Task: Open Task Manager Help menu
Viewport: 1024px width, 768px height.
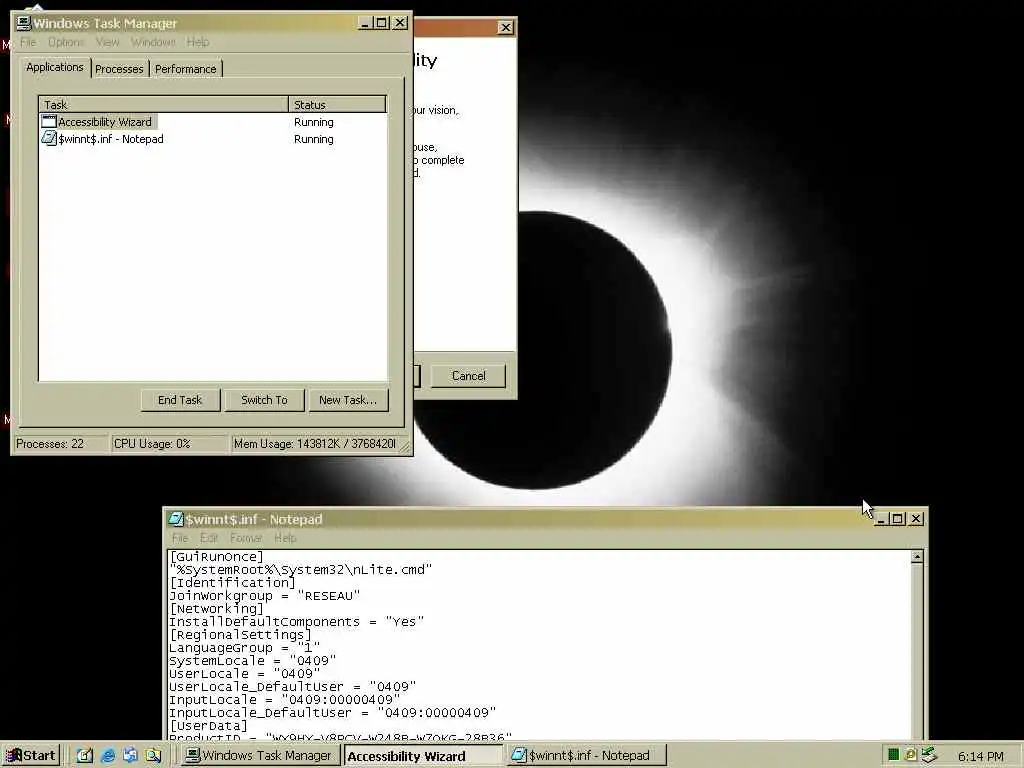Action: click(198, 42)
